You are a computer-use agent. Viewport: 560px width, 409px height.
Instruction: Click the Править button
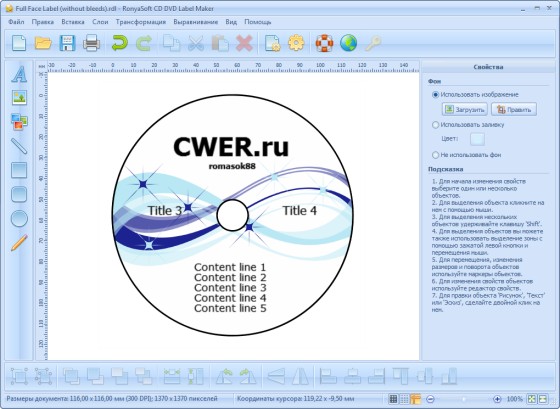(x=514, y=109)
